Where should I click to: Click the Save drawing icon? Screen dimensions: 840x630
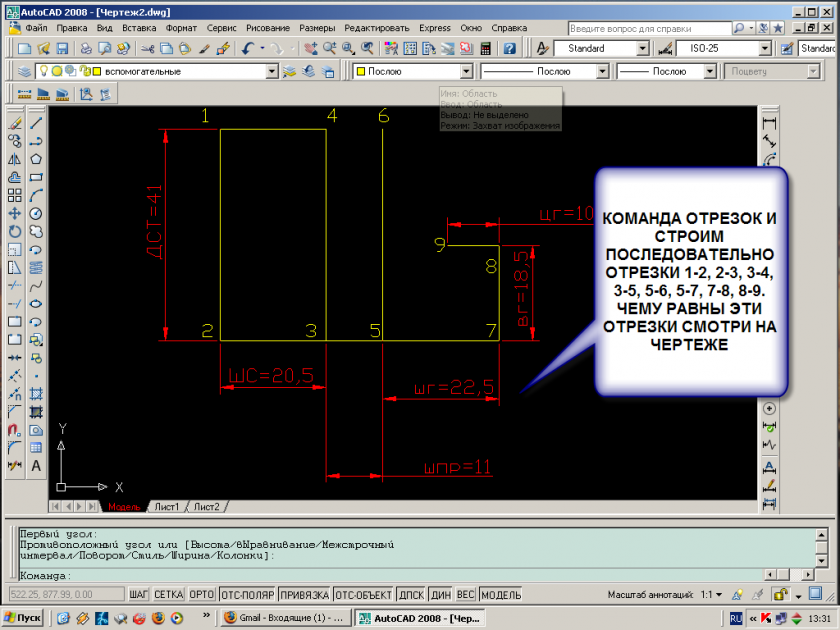point(62,48)
